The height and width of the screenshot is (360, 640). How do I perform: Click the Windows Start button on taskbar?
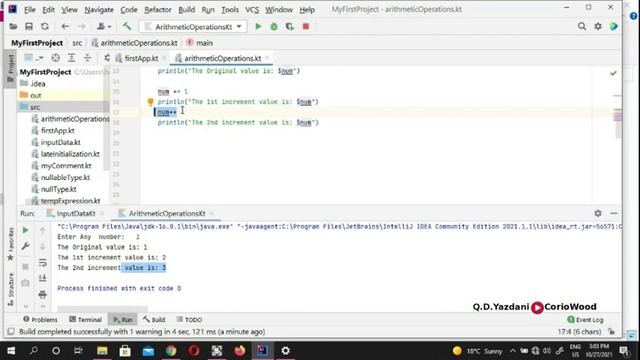tap(11, 351)
